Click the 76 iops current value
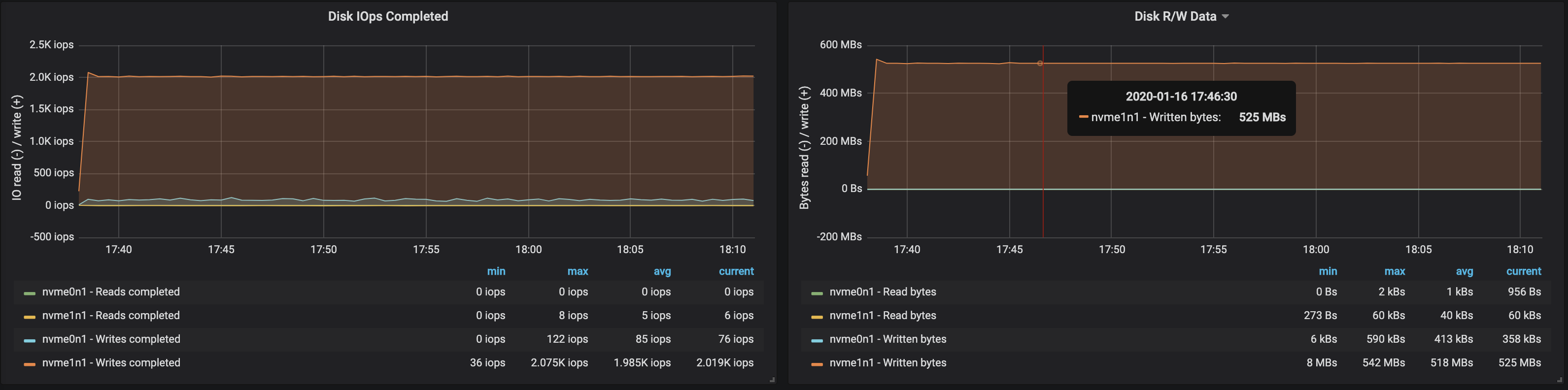1568x390 pixels. [736, 339]
